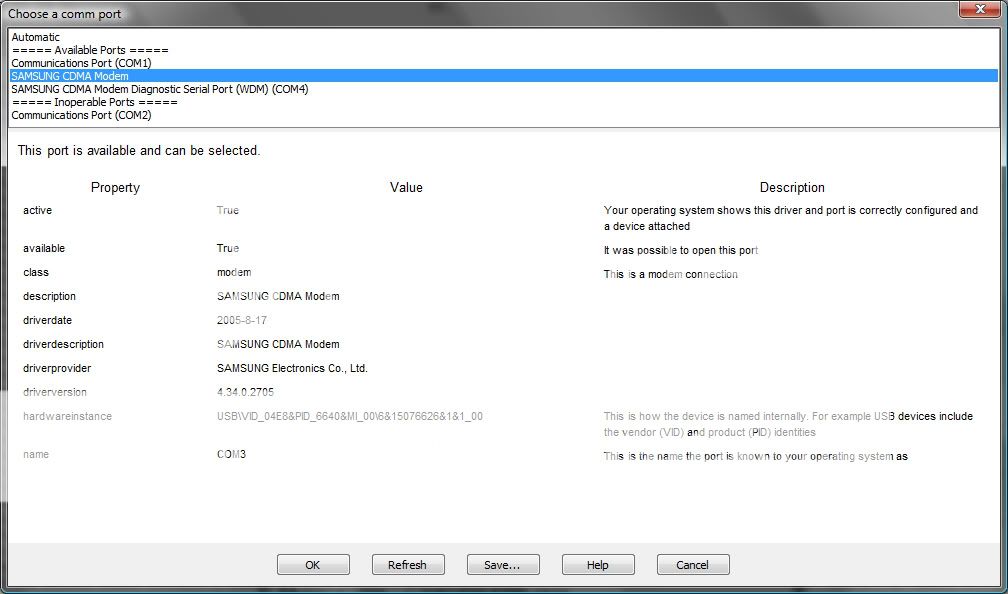Click "This is how the device is named internally" text
1008x594 pixels.
tap(788, 424)
